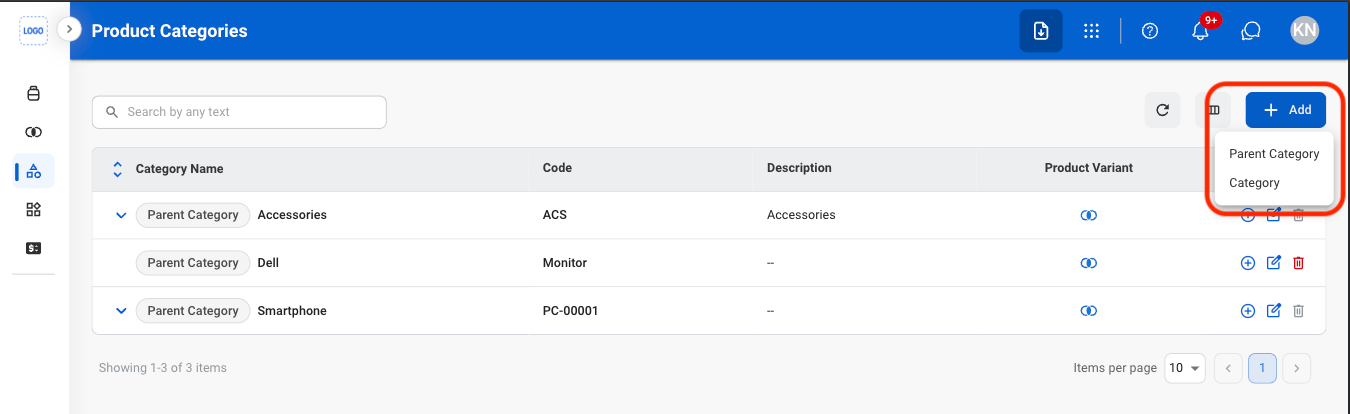Image resolution: width=1350 pixels, height=414 pixels.
Task: Click the download file icon in header
Action: [x=1041, y=31]
